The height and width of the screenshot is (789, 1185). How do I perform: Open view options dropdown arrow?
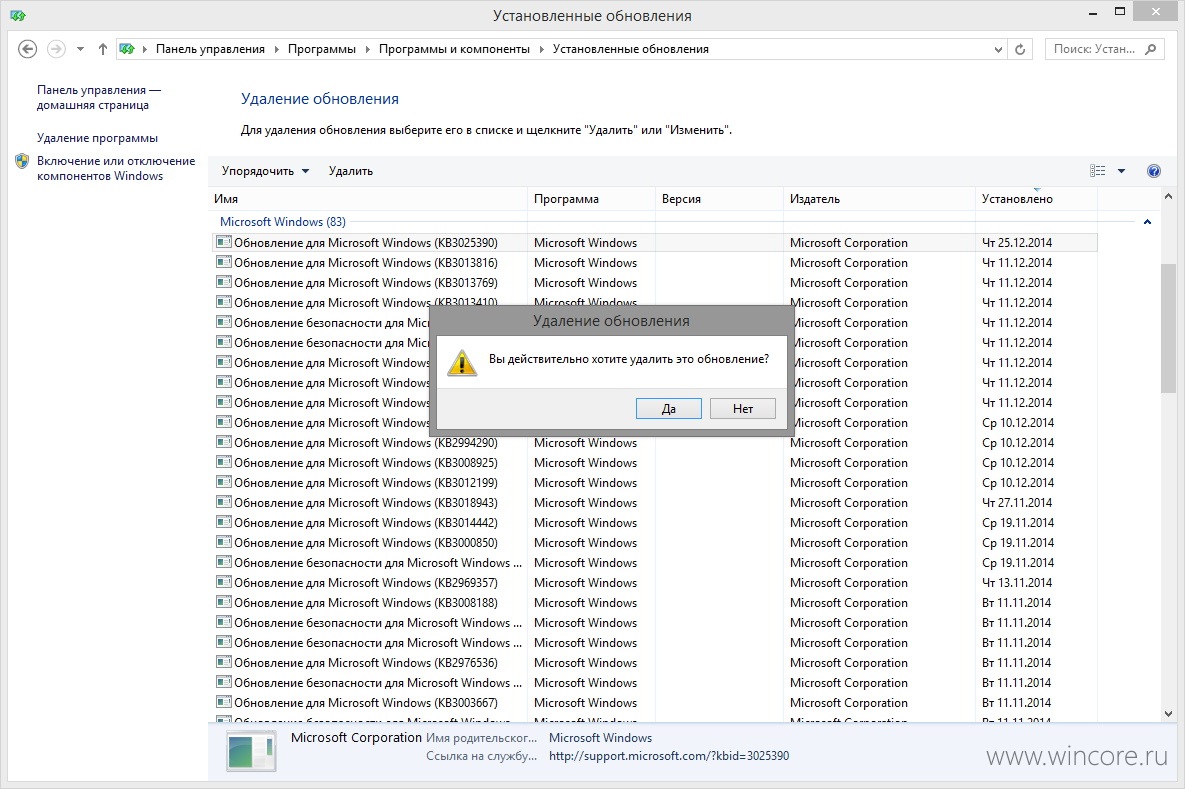coord(1122,171)
